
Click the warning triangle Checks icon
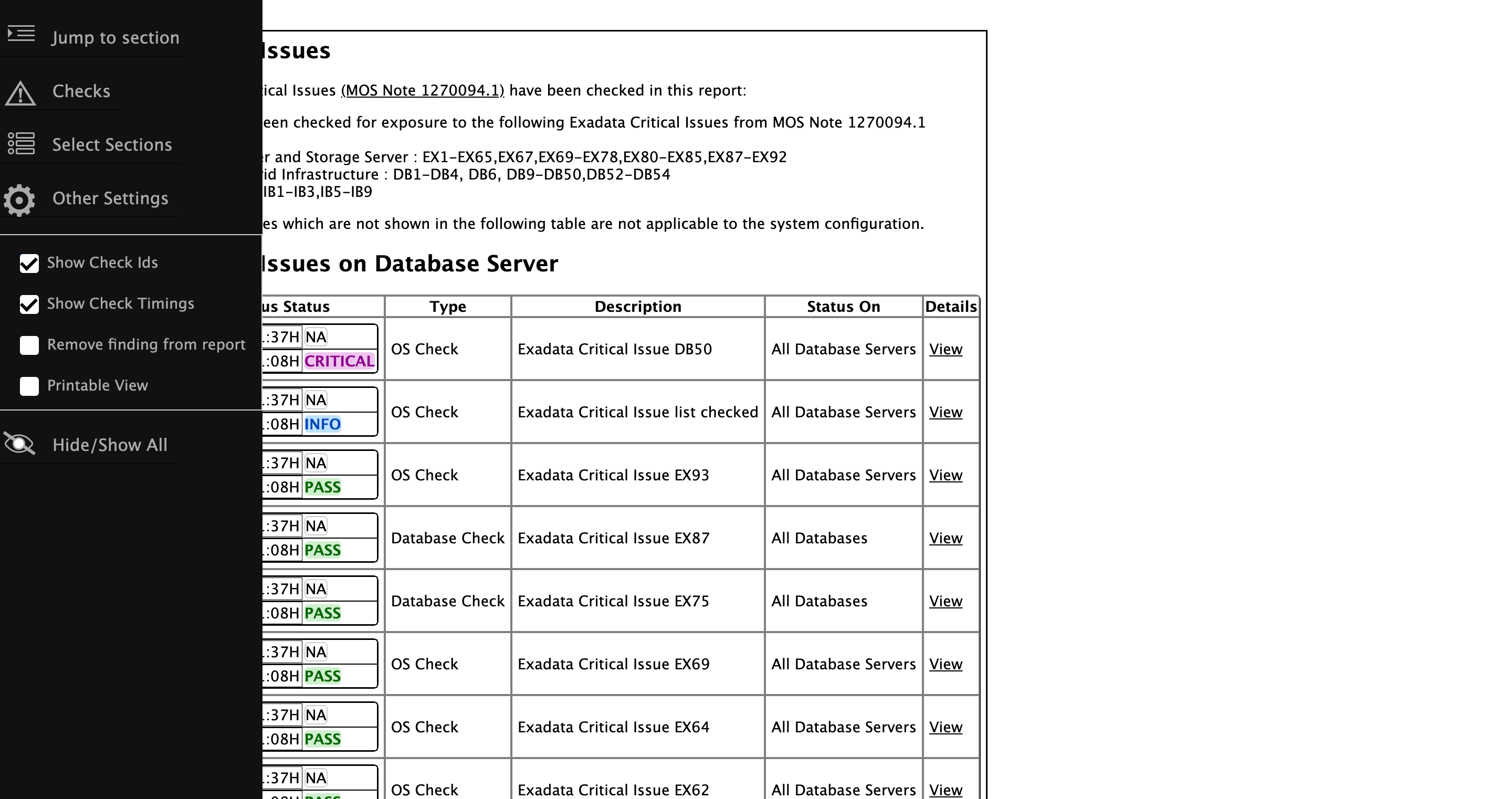pyautogui.click(x=20, y=92)
